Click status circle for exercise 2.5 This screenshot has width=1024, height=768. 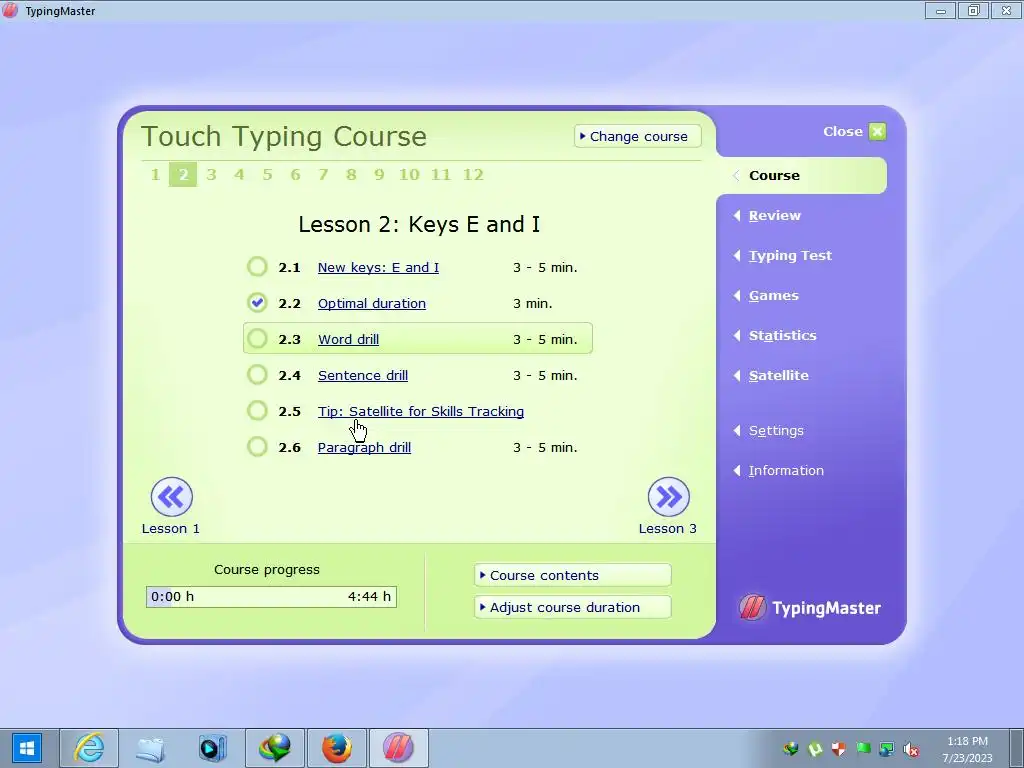coord(257,410)
